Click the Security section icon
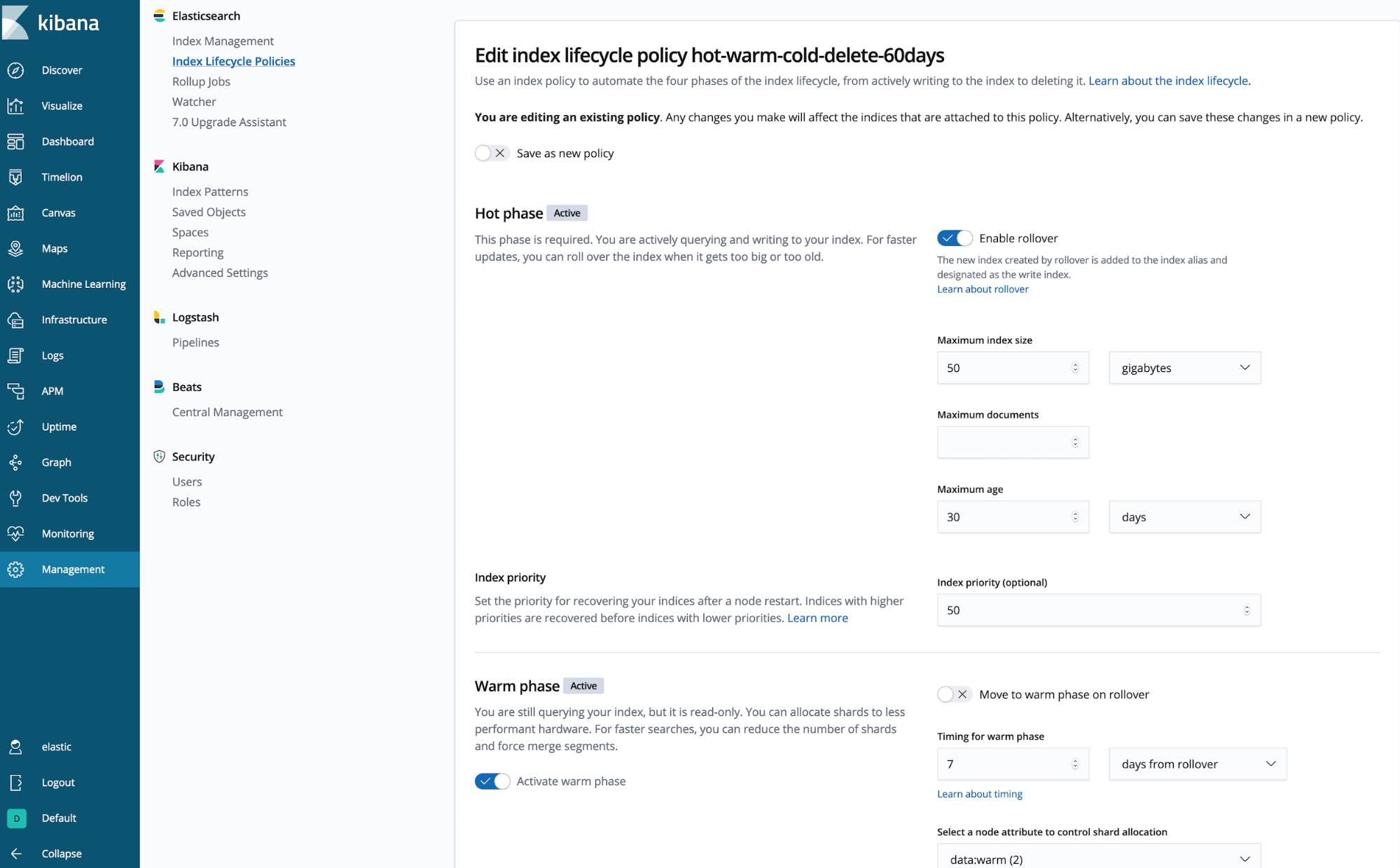 pos(158,456)
